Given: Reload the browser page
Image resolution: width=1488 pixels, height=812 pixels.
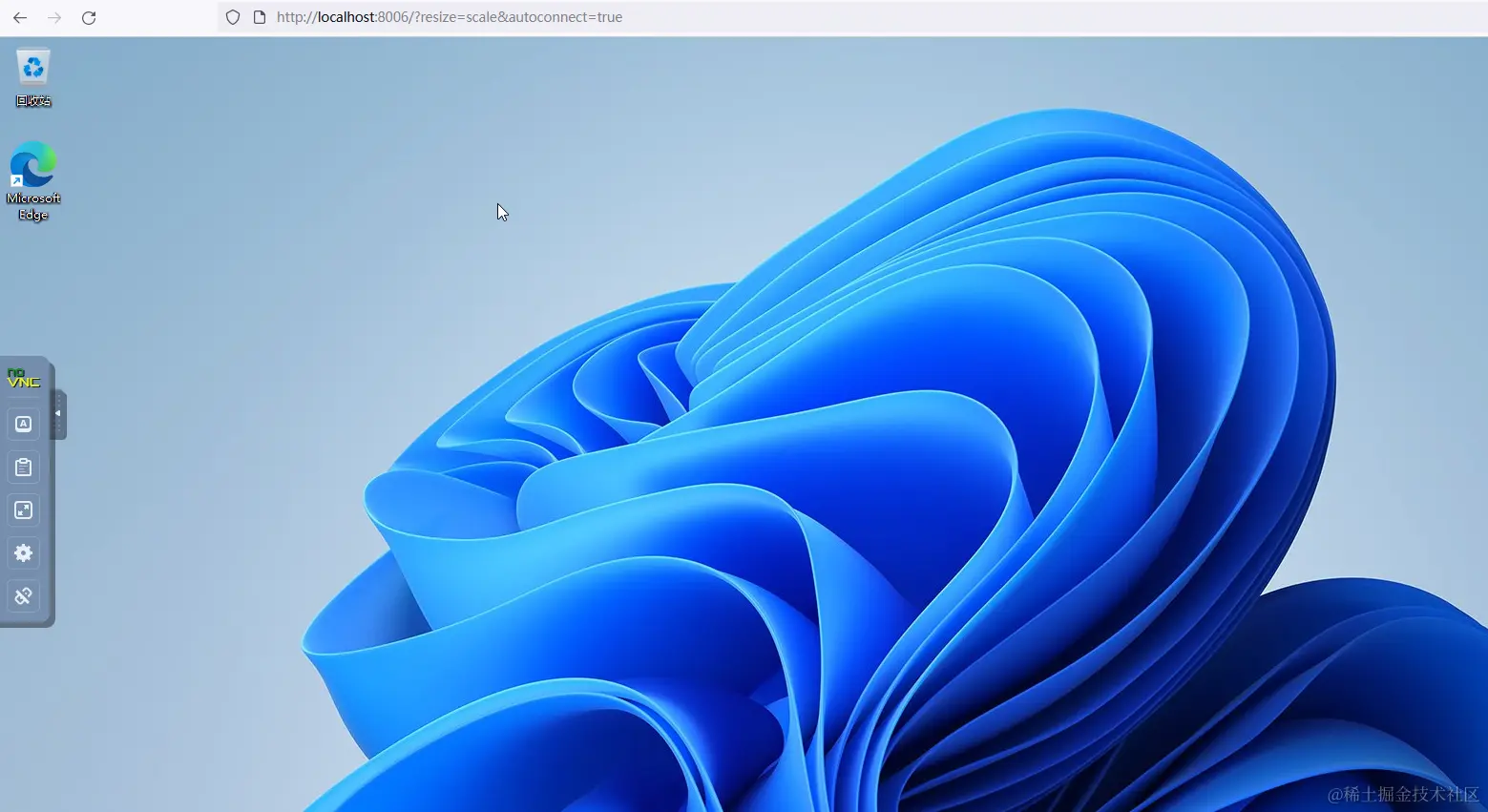Looking at the screenshot, I should (x=89, y=17).
